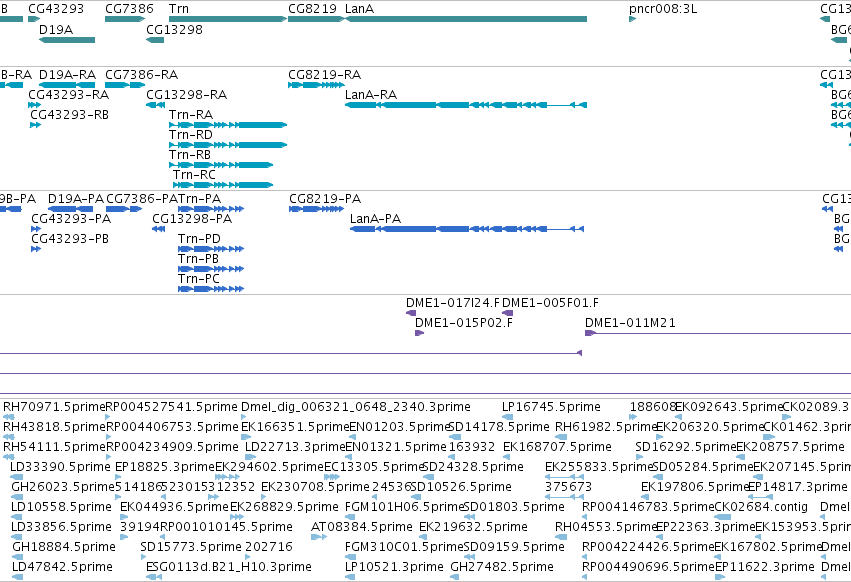Click the DME1-011M21 start marker

[590, 333]
